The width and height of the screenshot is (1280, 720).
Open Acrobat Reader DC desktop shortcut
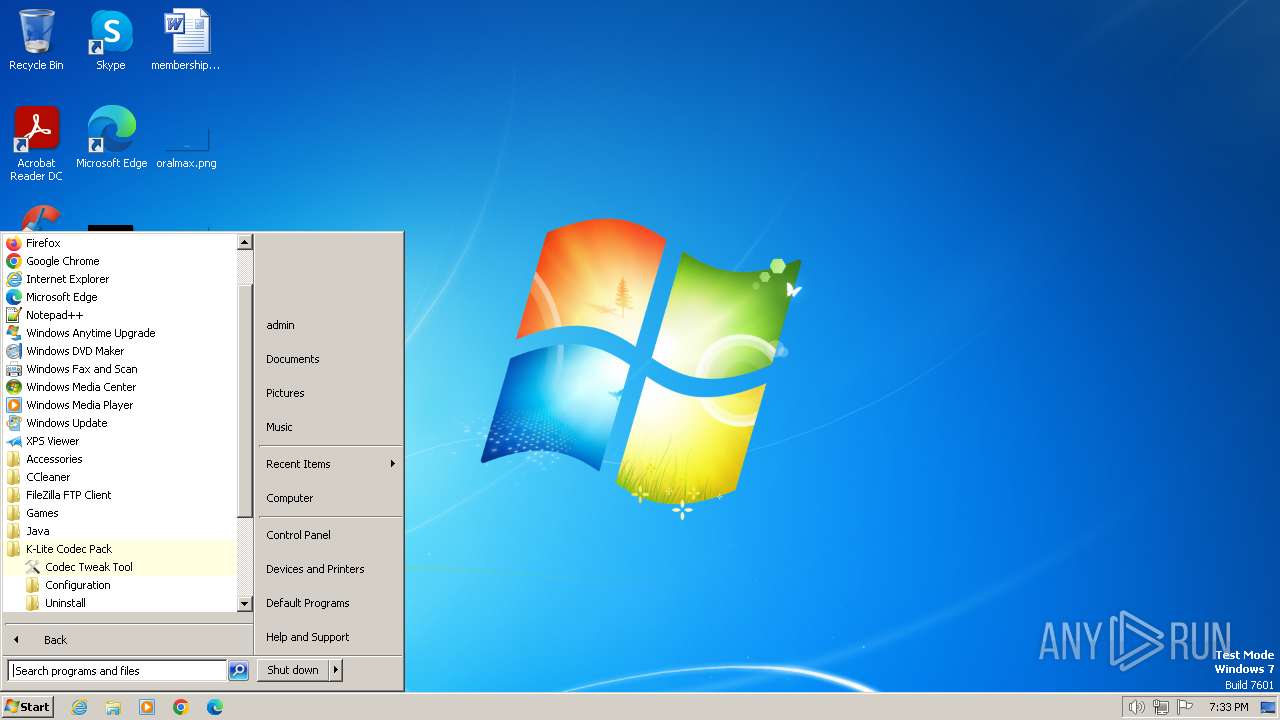point(36,144)
